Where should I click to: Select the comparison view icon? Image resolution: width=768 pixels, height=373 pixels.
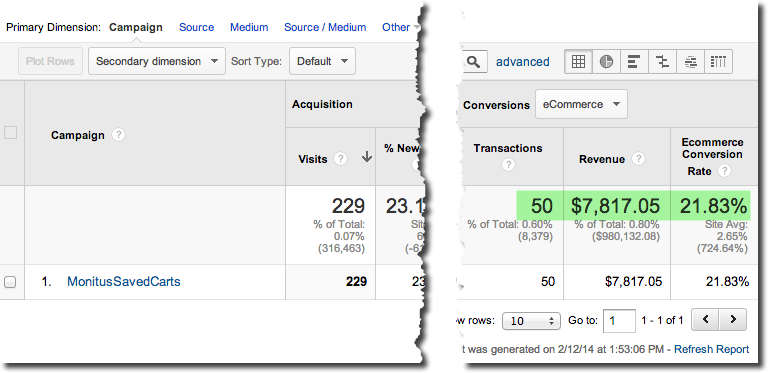[662, 62]
